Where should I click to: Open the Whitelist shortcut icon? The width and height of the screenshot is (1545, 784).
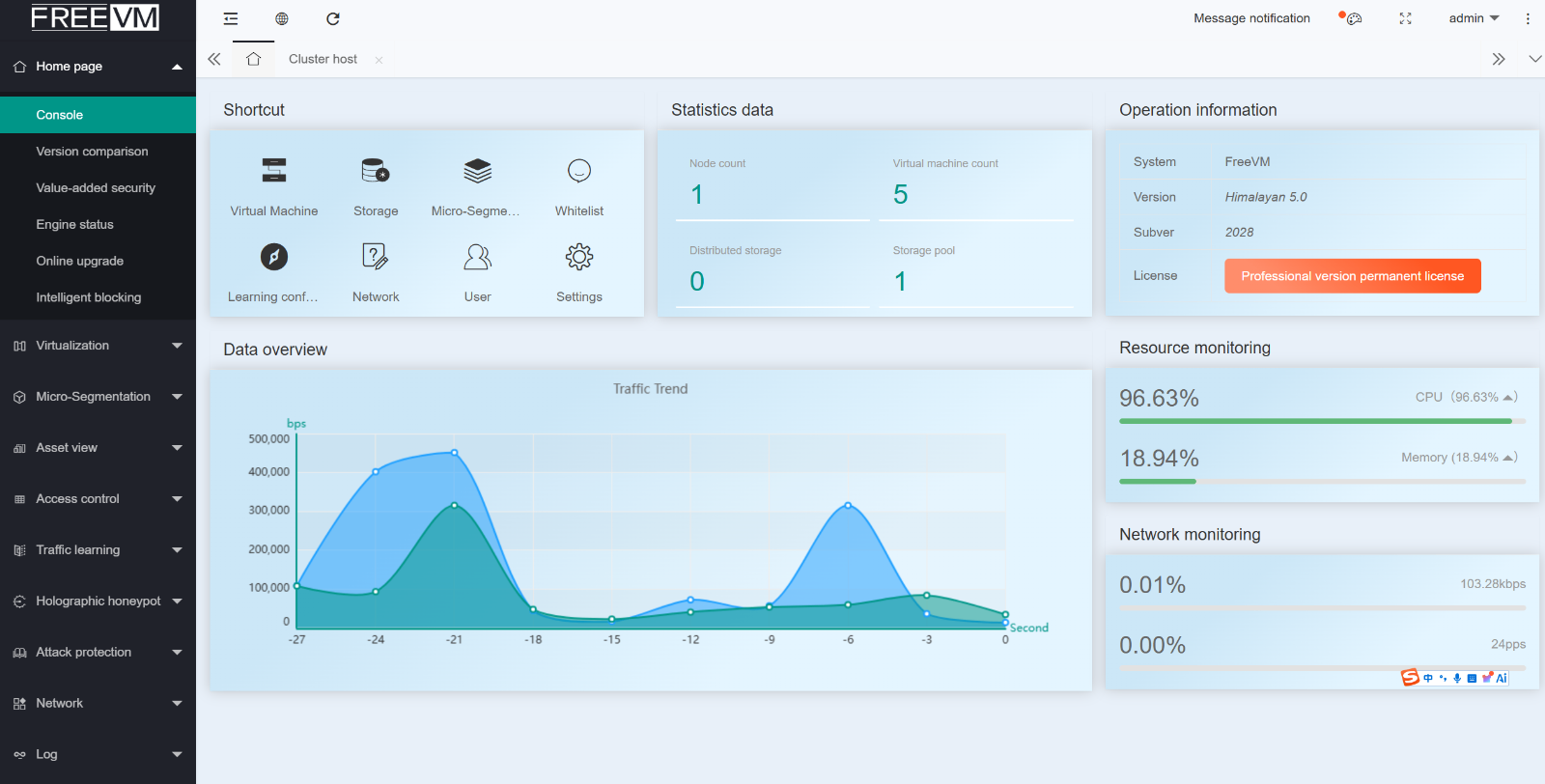tap(579, 171)
